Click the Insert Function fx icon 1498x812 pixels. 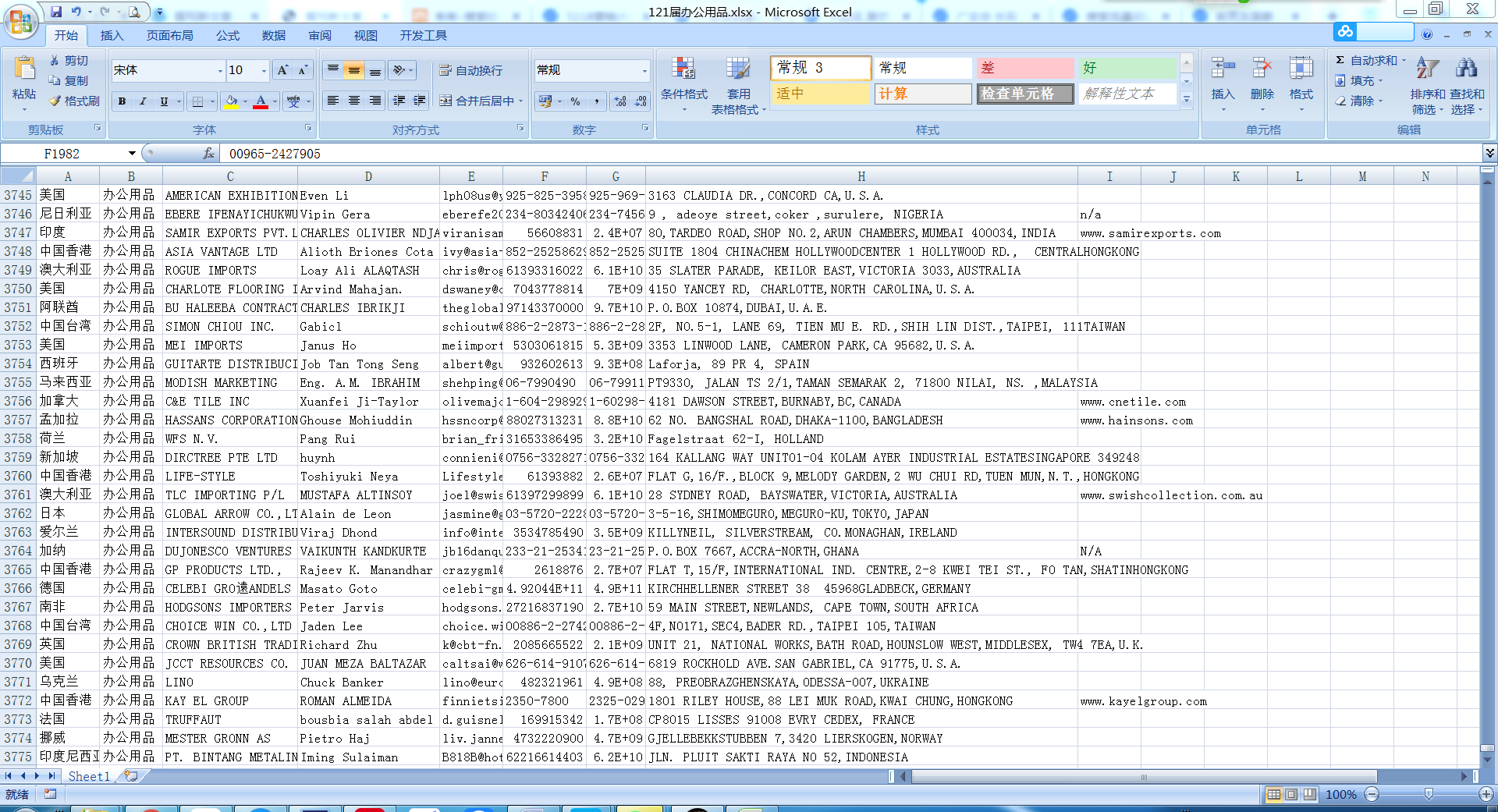pos(208,154)
